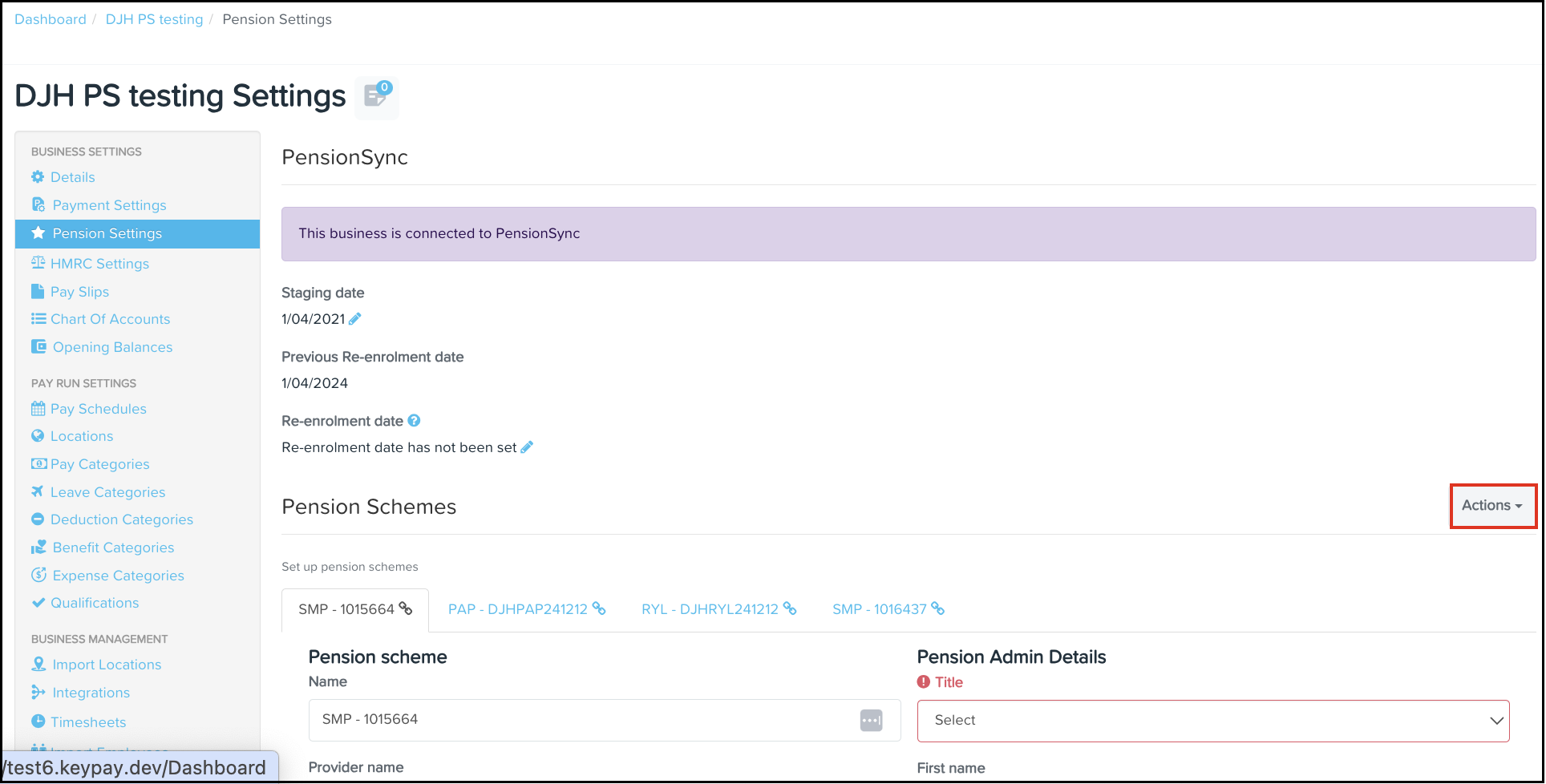Click the link icon on SMP - 1016437 tab
Screen dimensions: 1546x784
click(937, 609)
